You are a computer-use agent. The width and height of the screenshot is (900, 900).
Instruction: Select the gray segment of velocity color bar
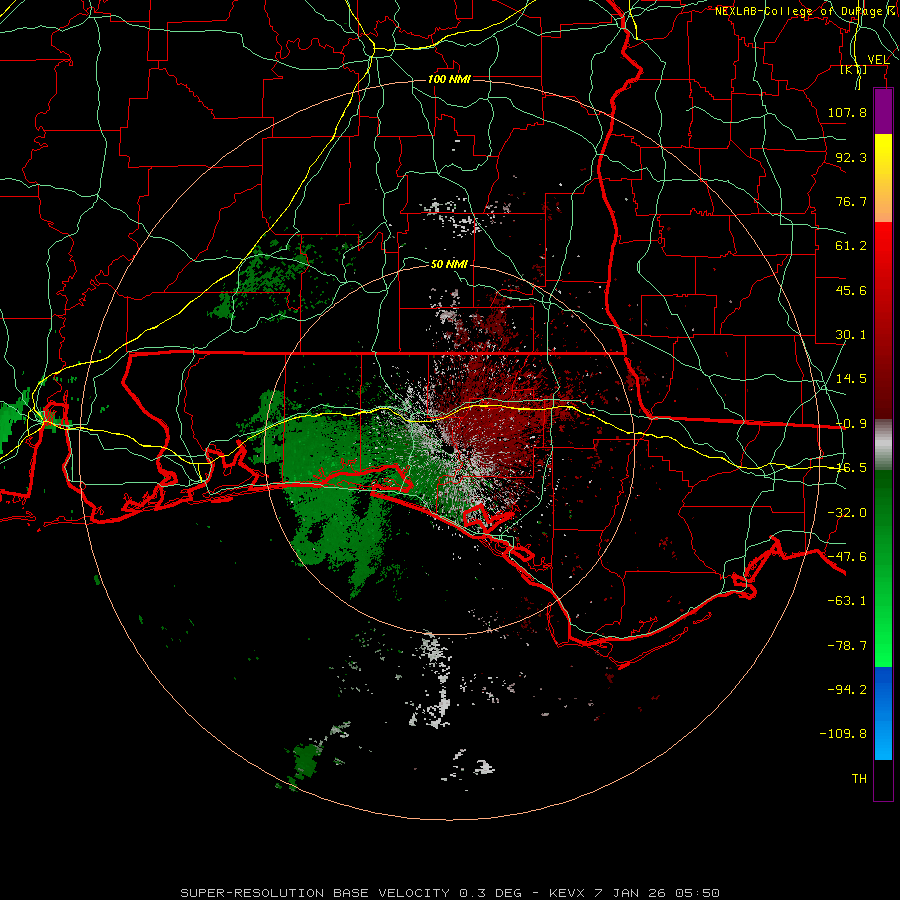[883, 445]
